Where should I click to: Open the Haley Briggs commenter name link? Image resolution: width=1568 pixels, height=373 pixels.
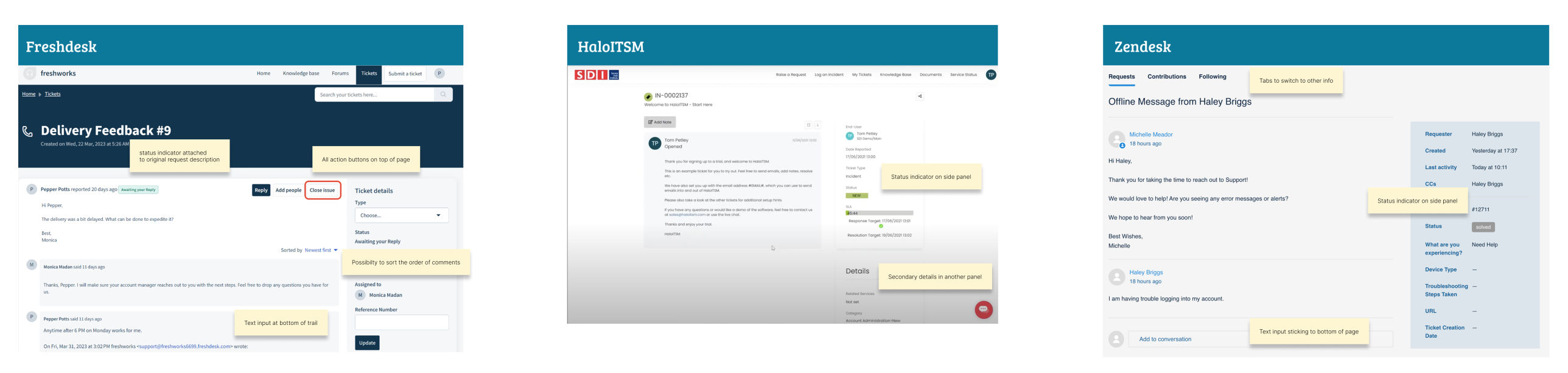(1146, 272)
